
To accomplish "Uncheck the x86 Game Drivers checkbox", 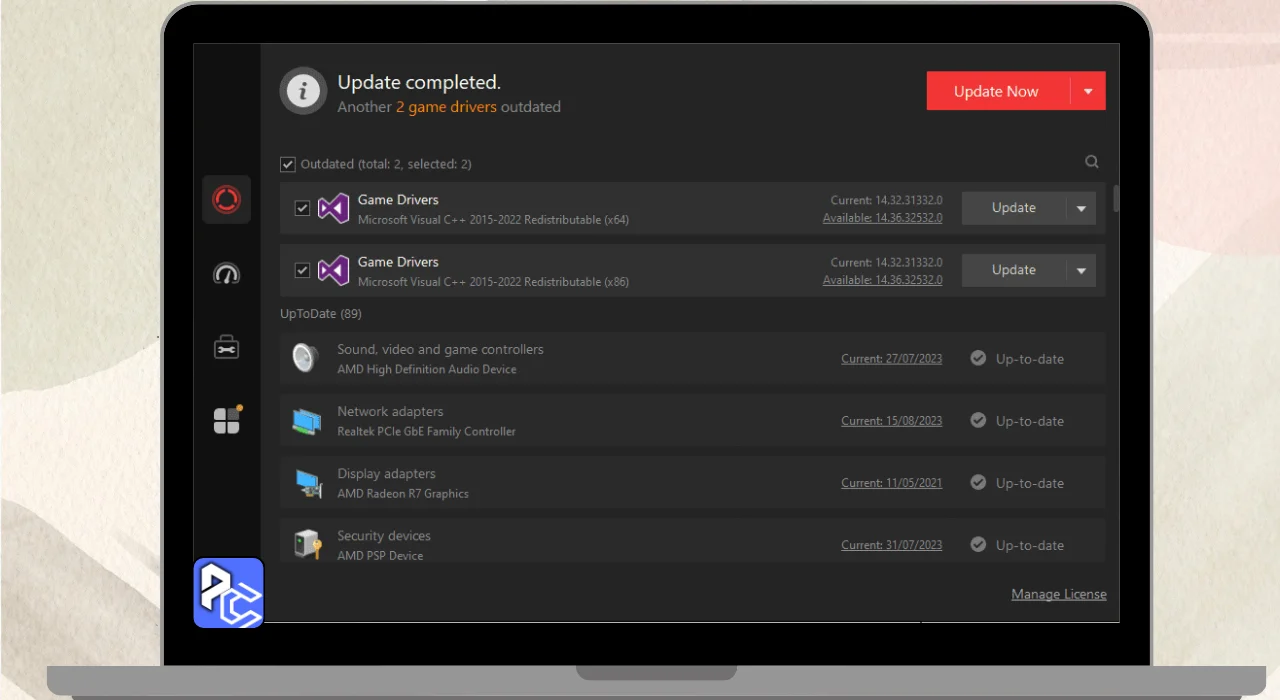I will (x=302, y=270).
